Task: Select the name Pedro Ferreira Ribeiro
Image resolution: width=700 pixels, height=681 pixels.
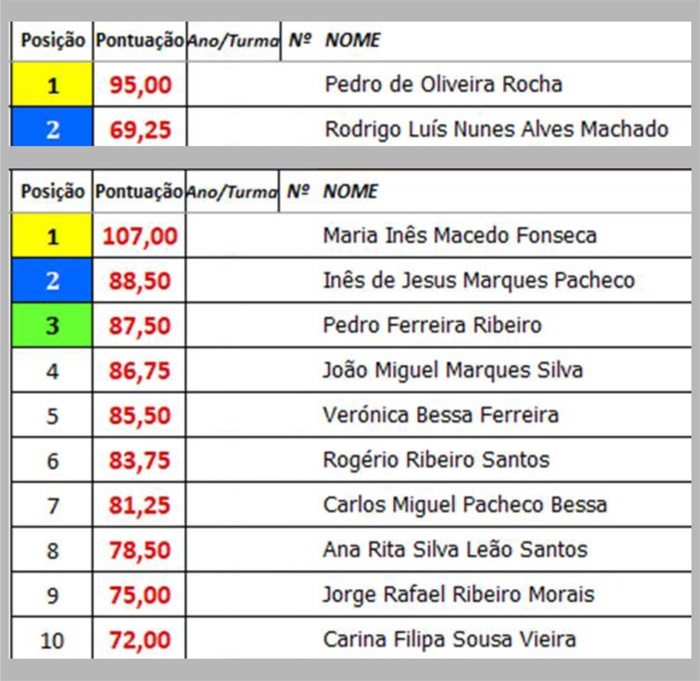Action: (x=432, y=326)
